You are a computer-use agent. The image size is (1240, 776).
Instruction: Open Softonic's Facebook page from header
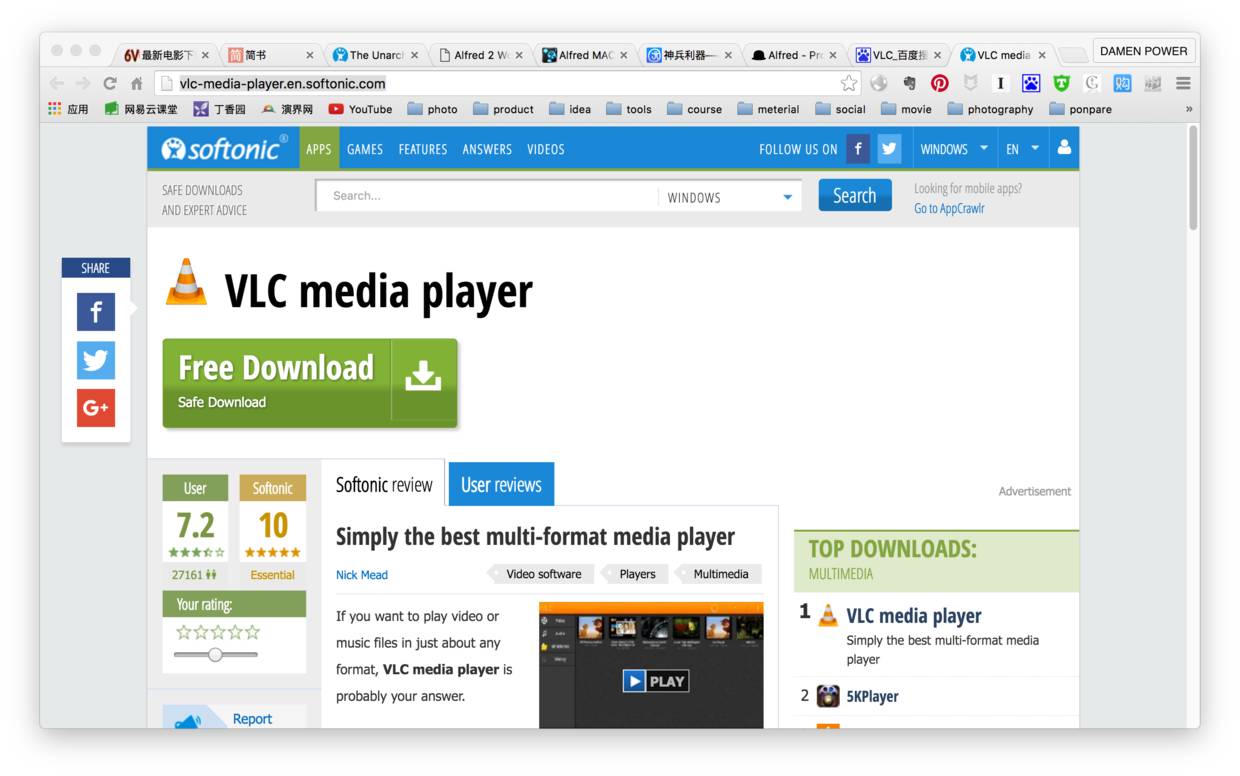857,149
